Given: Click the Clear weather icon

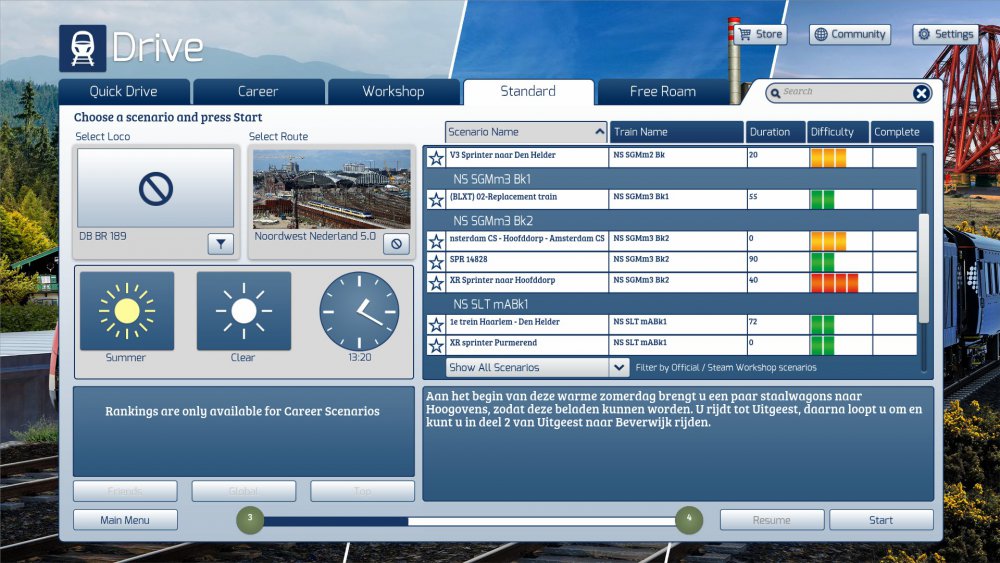Looking at the screenshot, I should [x=243, y=311].
